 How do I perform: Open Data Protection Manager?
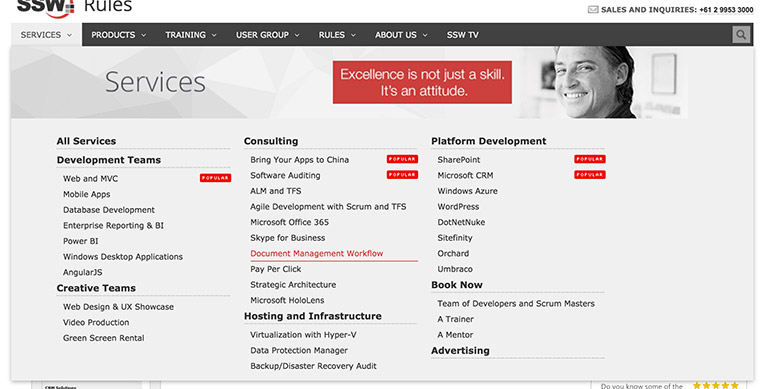(299, 350)
